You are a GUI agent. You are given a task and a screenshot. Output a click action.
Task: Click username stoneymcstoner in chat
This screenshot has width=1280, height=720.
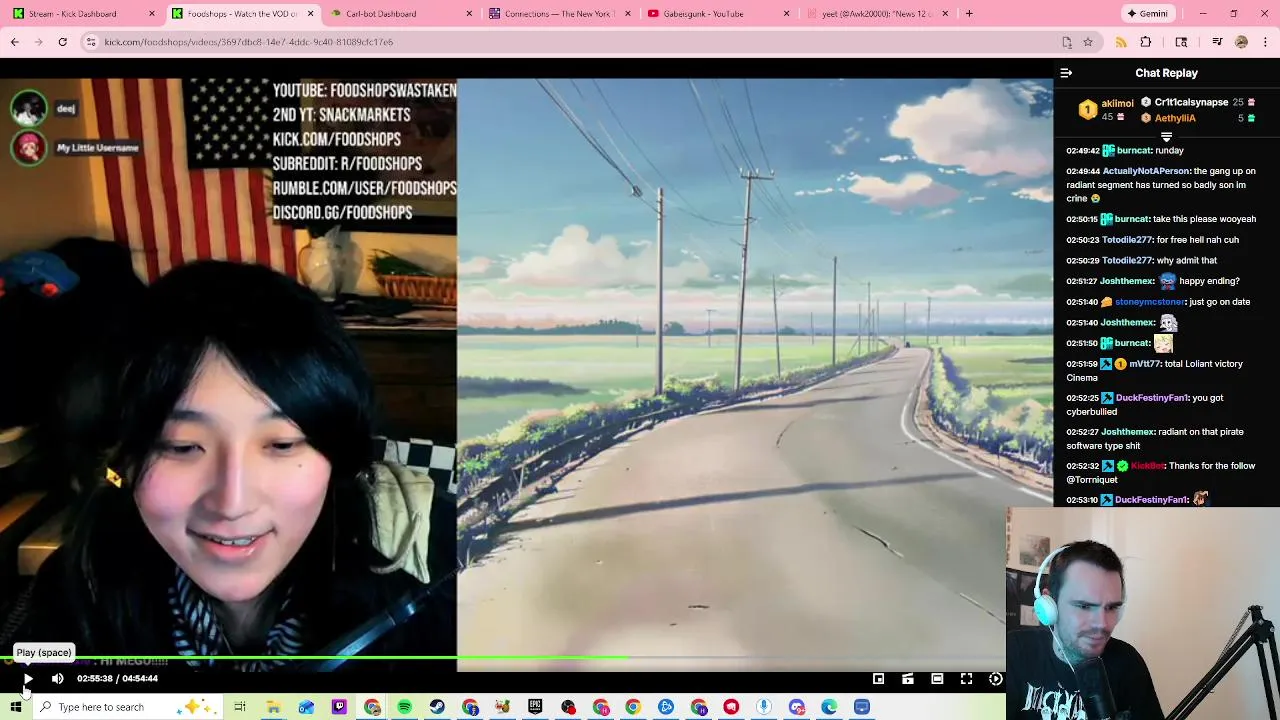click(1151, 302)
